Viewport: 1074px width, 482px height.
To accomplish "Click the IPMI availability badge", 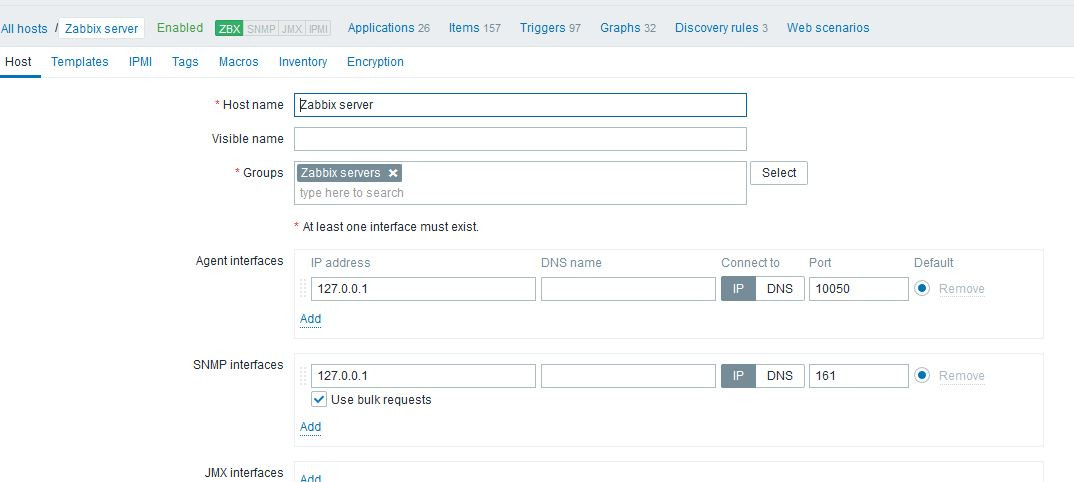I will (318, 28).
